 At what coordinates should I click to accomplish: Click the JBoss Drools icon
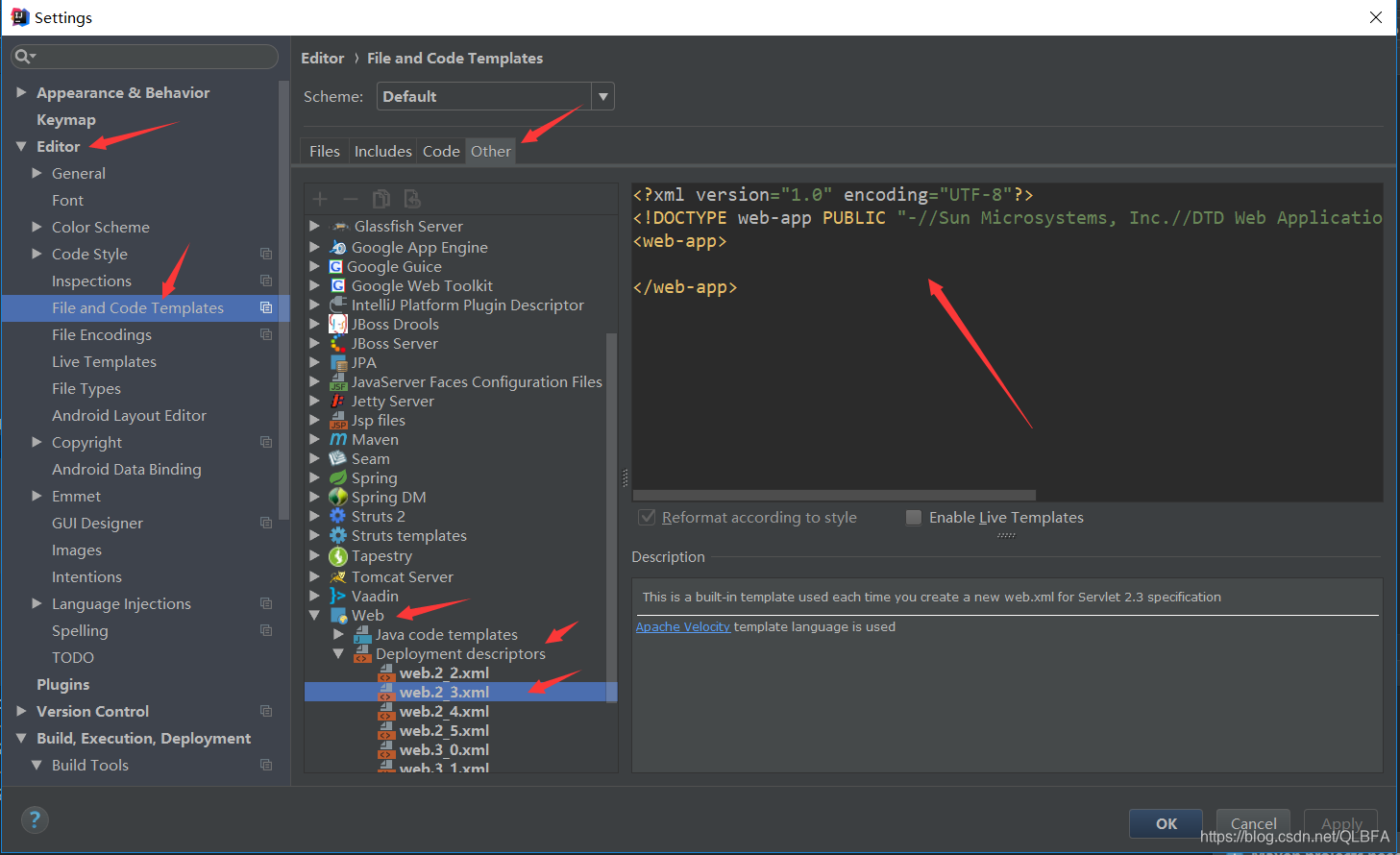click(x=338, y=325)
